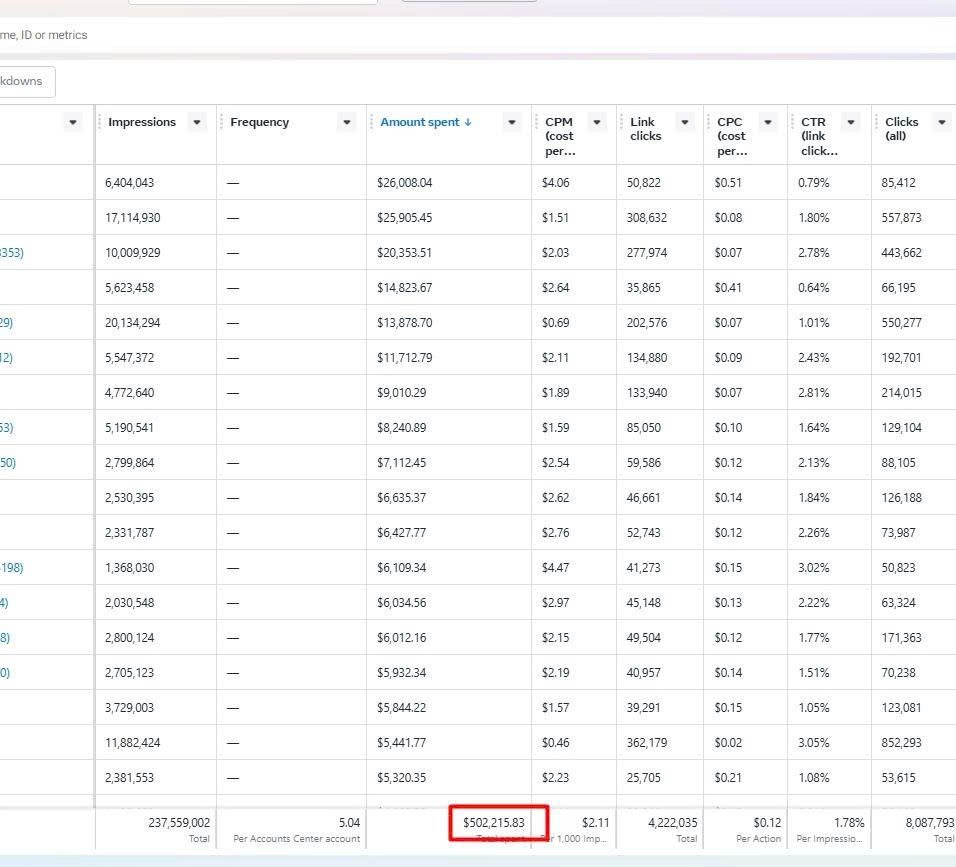Grab the Impressions column drag handle
Screen dimensions: 956x867
tap(99, 122)
